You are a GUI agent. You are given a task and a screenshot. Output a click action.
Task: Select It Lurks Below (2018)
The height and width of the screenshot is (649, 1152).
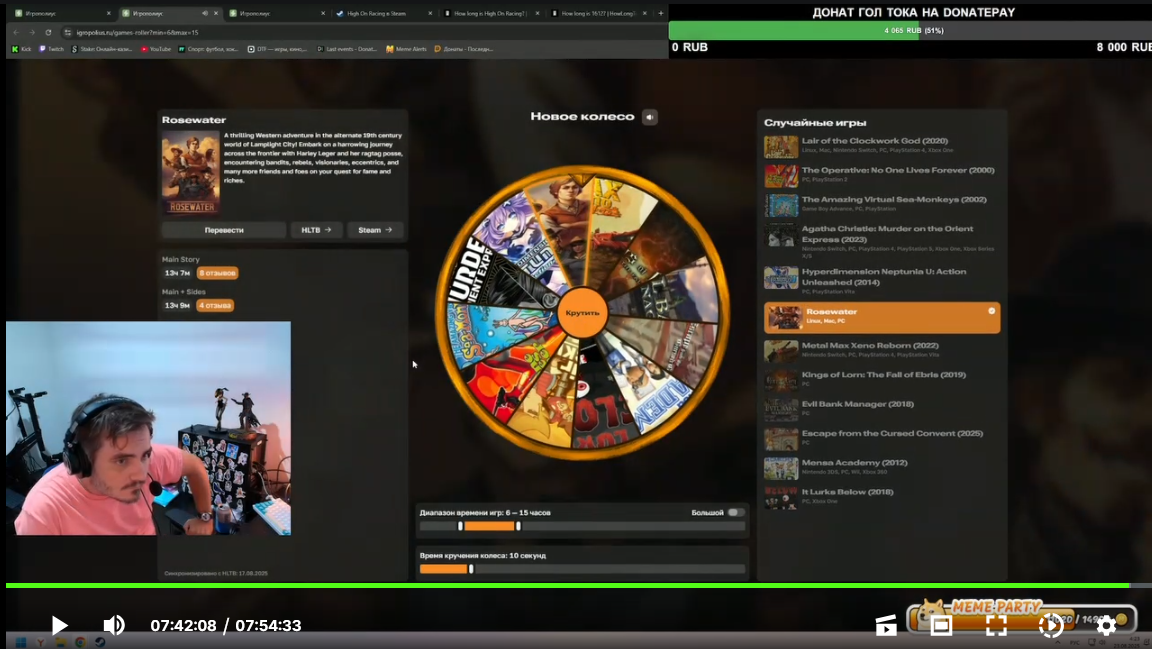[882, 496]
